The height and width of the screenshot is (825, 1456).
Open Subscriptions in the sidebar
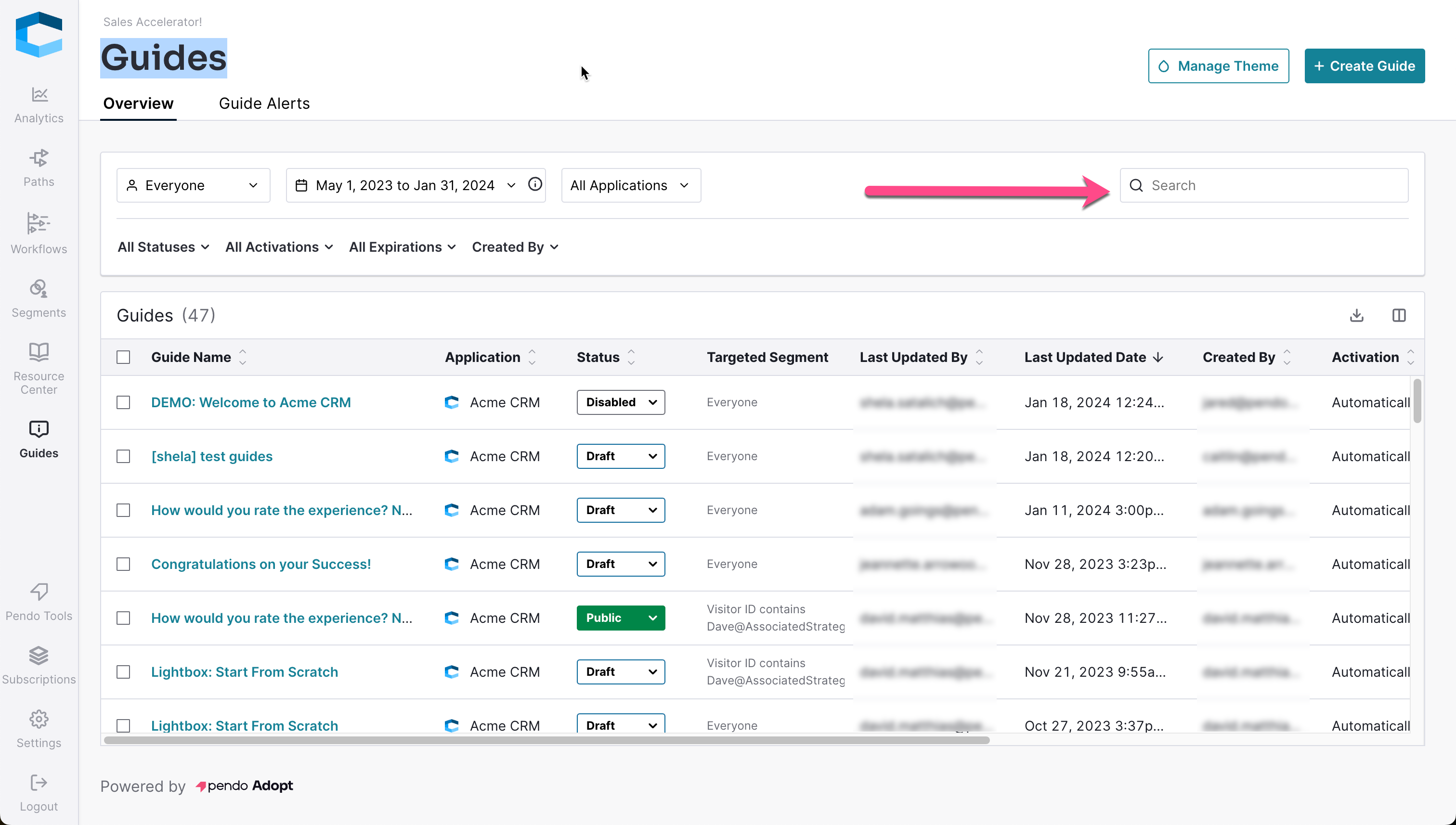pos(39,666)
